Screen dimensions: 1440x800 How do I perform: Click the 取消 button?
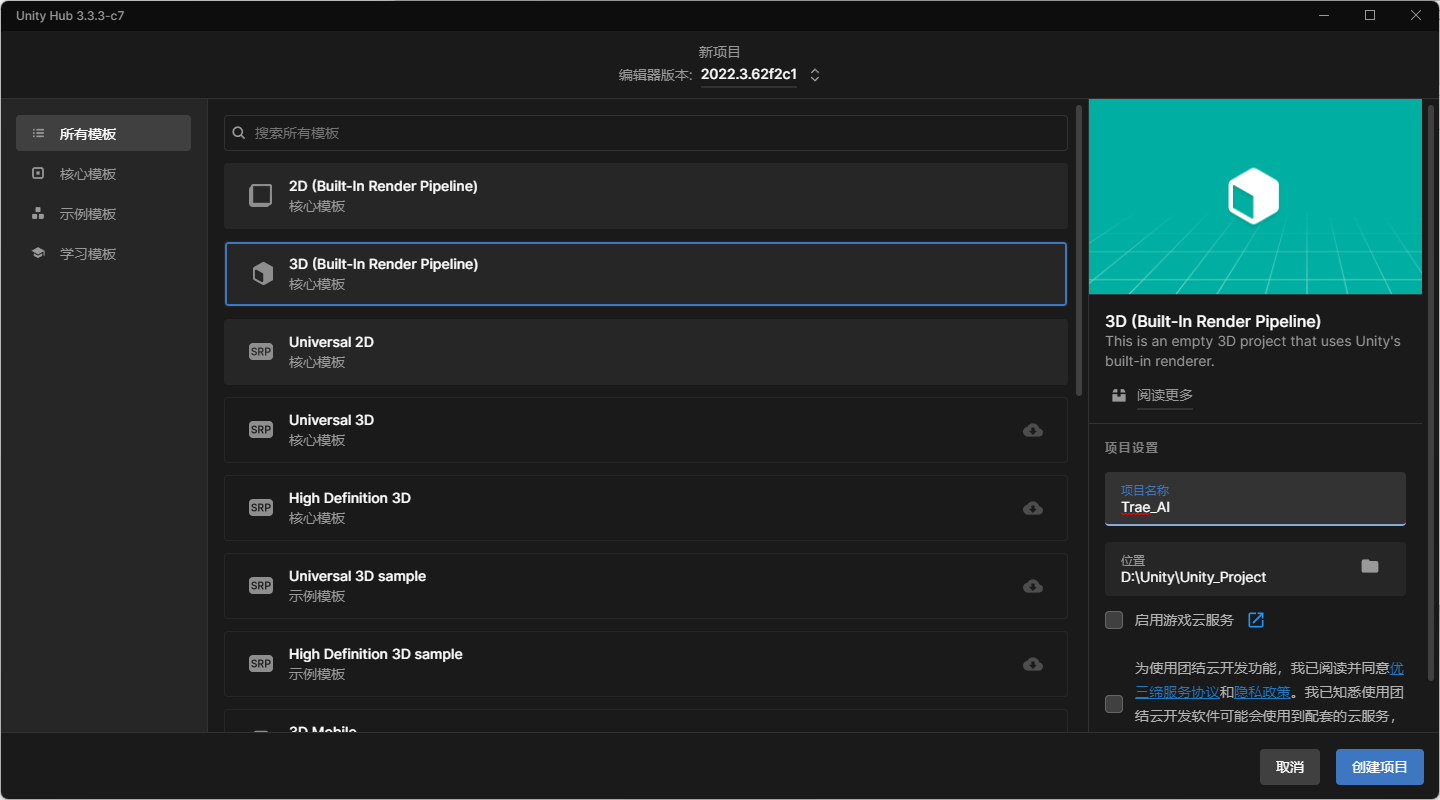point(1290,767)
